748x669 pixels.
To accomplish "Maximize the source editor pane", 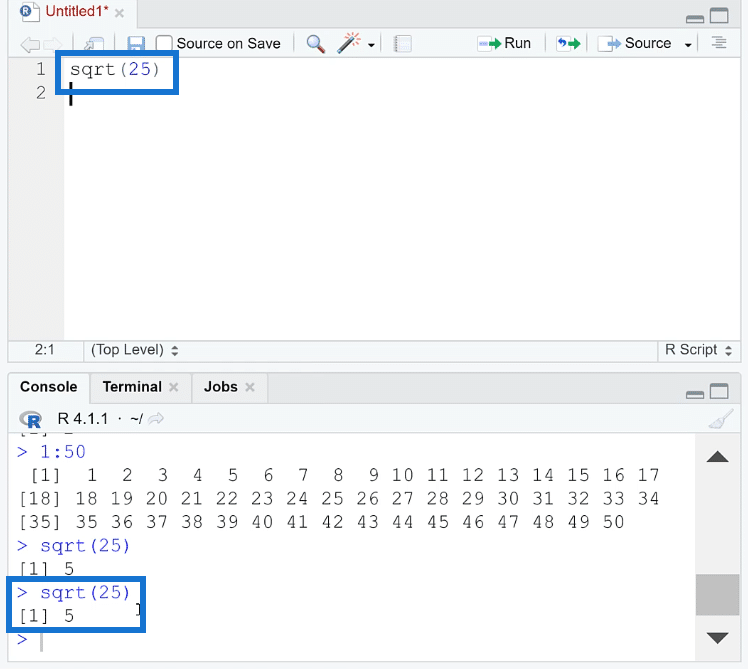I will click(719, 16).
